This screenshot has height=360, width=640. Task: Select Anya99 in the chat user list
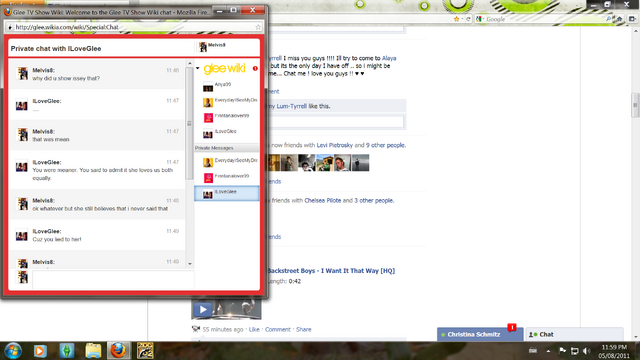(x=227, y=86)
